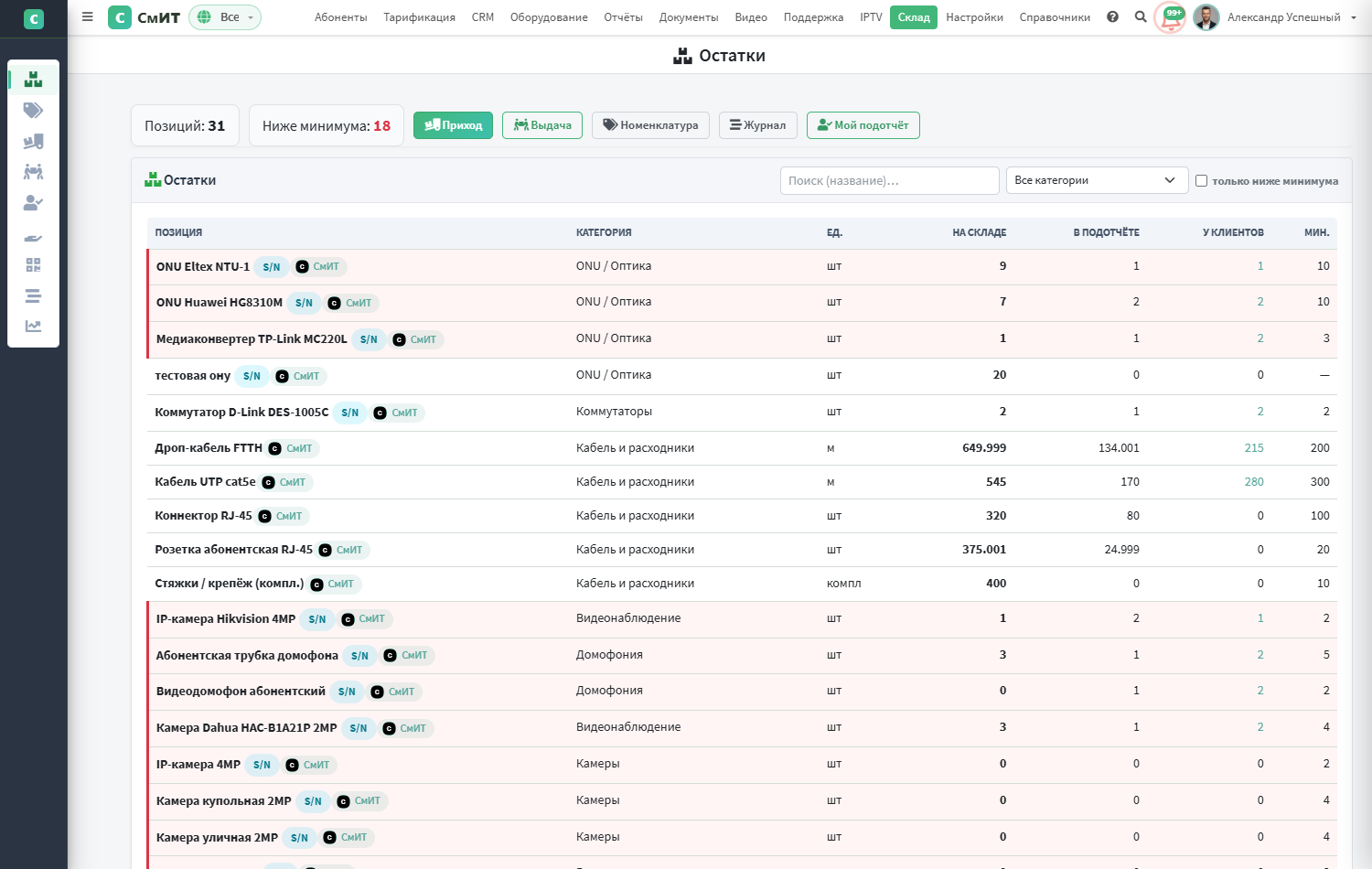Open the stacked lines journal sidebar icon
1372x869 pixels.
tap(33, 295)
